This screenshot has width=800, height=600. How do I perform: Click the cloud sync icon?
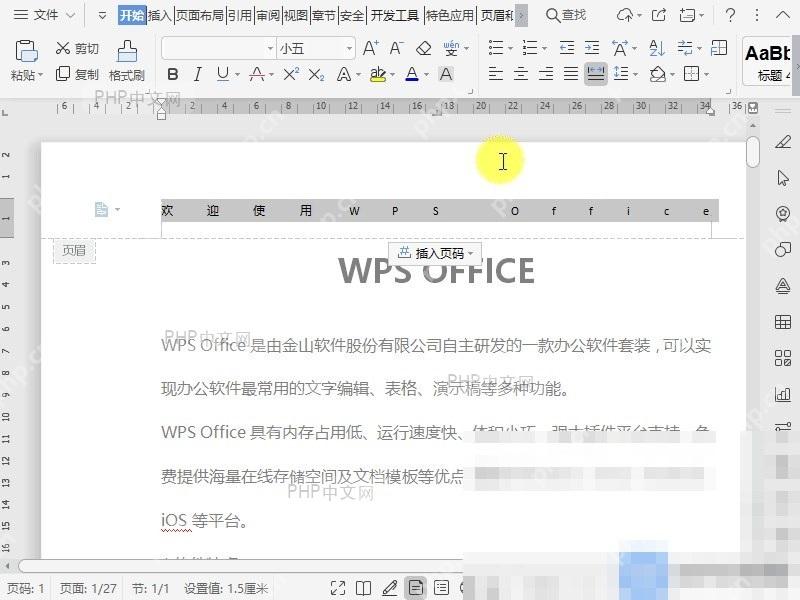pyautogui.click(x=624, y=15)
